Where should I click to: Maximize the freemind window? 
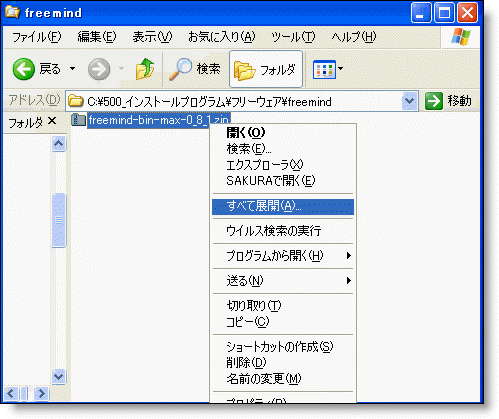444,13
